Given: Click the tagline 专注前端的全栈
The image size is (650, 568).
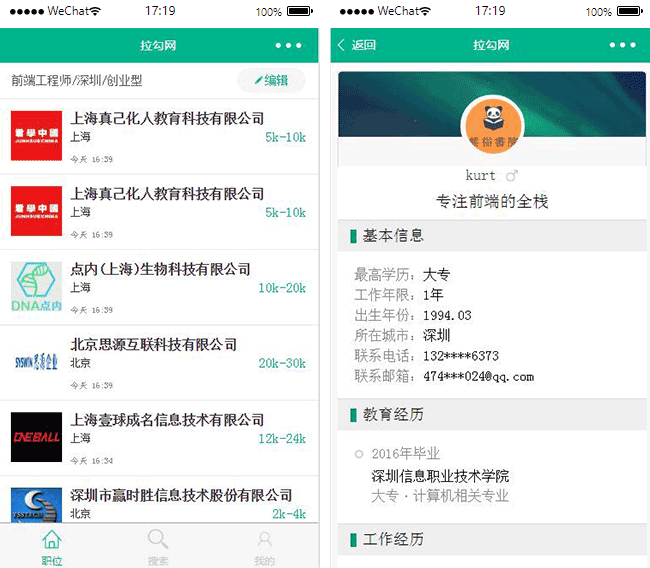Looking at the screenshot, I should 492,201.
